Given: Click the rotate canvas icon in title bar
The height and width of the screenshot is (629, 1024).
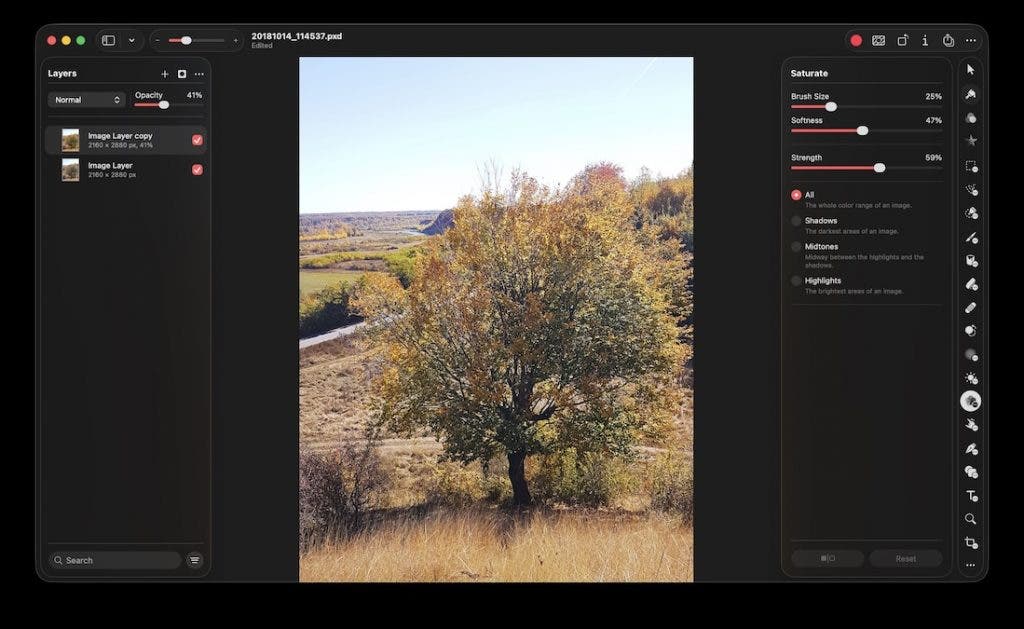Looking at the screenshot, I should click(x=902, y=40).
